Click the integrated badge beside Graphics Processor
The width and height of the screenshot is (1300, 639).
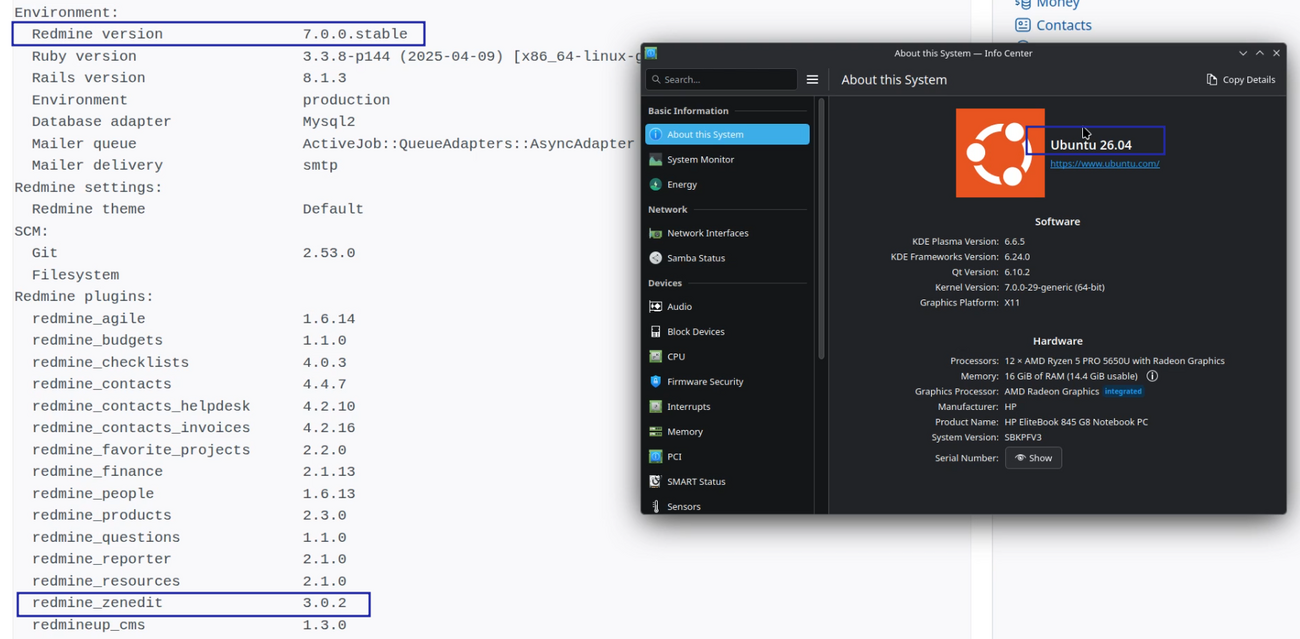(1123, 391)
